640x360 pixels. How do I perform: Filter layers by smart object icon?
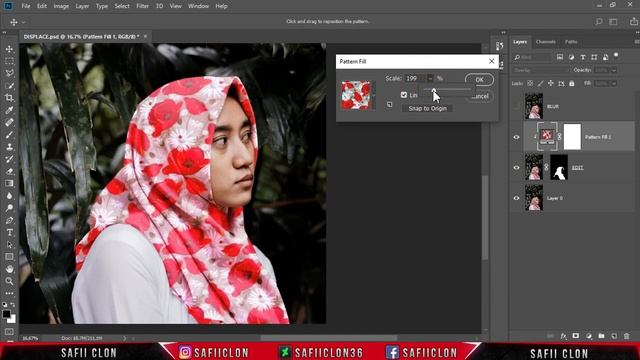pos(605,57)
